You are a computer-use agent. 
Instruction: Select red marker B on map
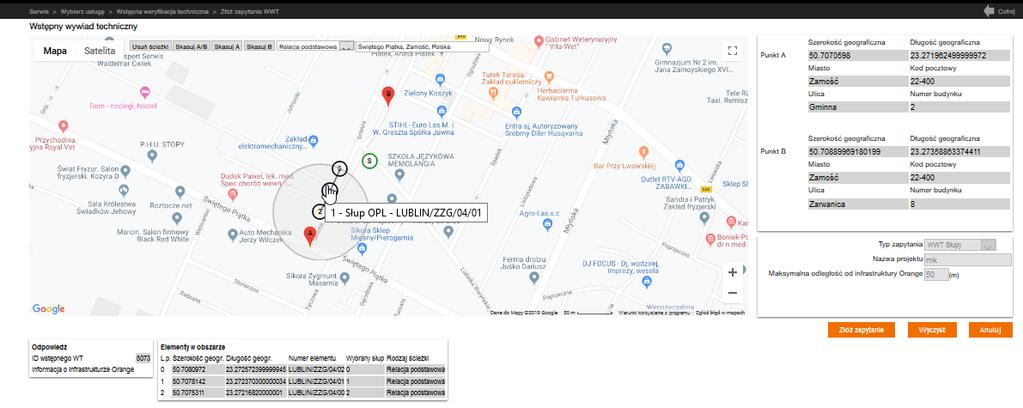point(388,96)
